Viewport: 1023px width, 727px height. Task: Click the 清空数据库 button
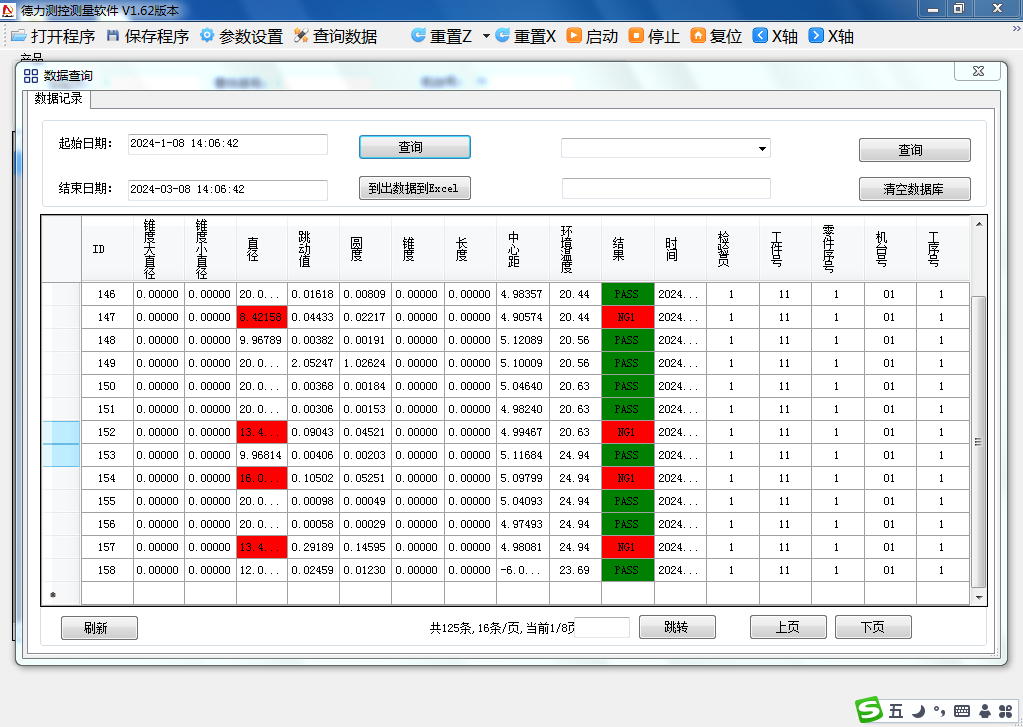click(x=914, y=189)
